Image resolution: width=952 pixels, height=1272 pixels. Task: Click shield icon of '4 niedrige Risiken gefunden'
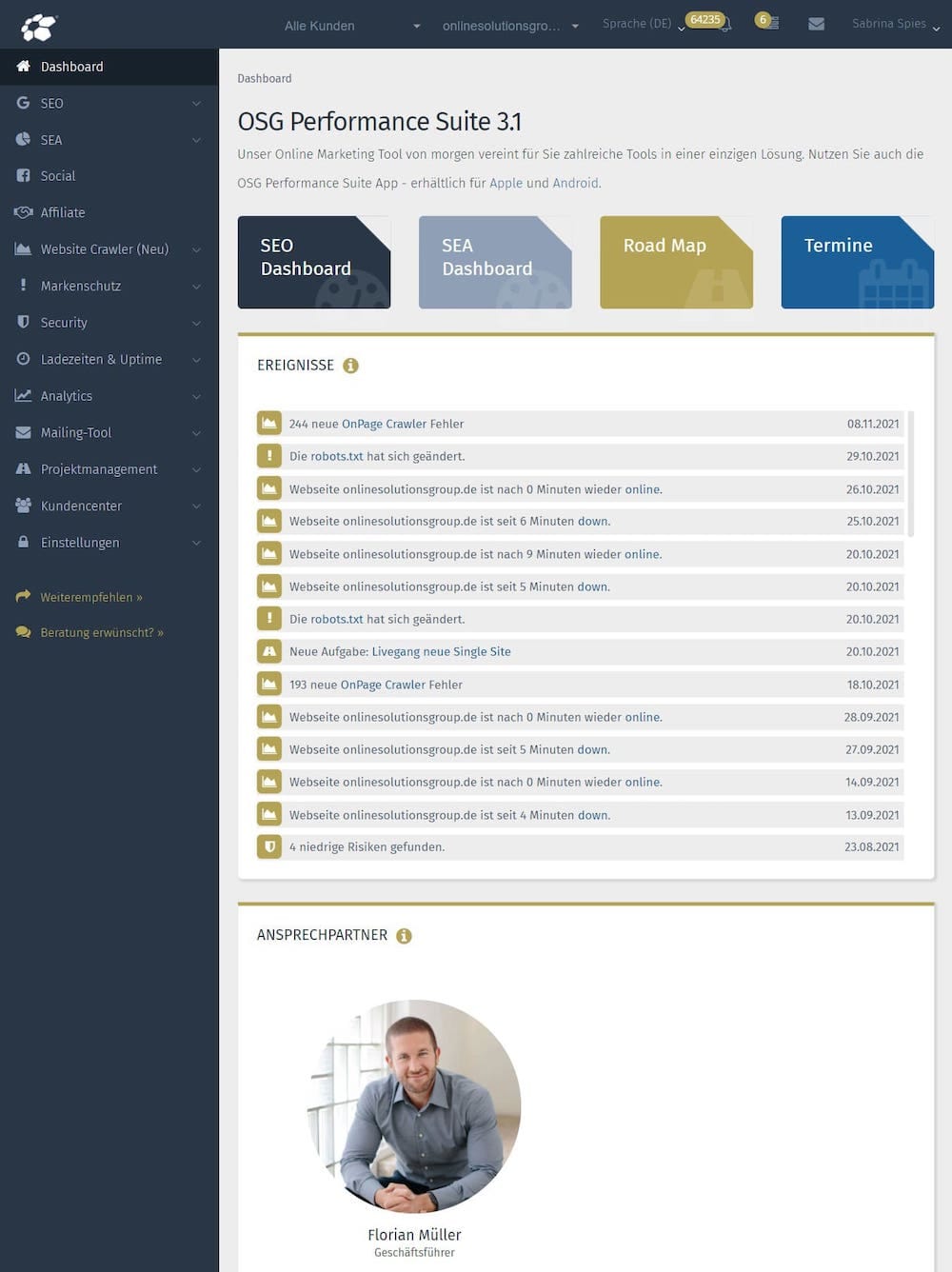click(269, 847)
